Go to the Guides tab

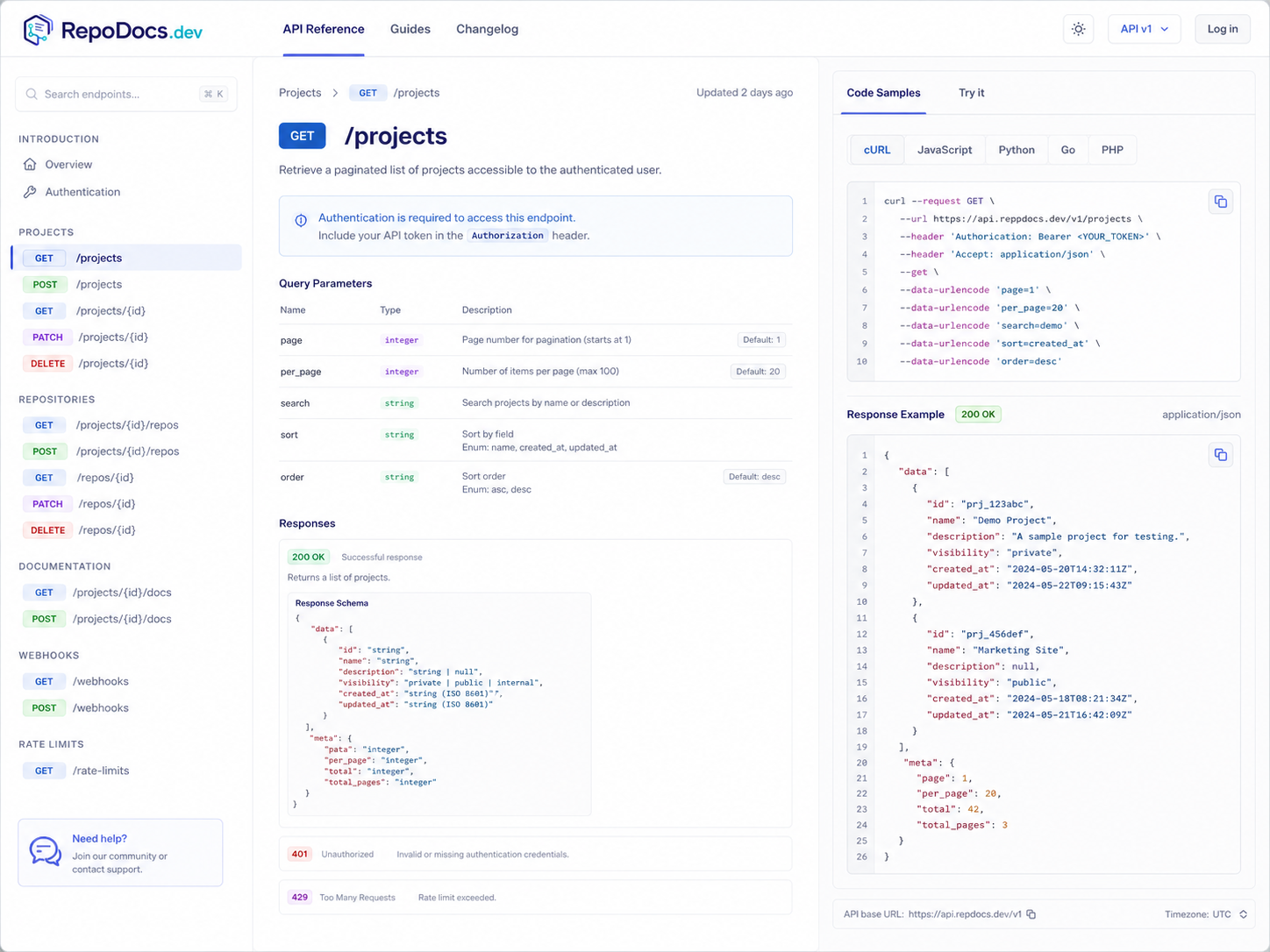click(410, 29)
